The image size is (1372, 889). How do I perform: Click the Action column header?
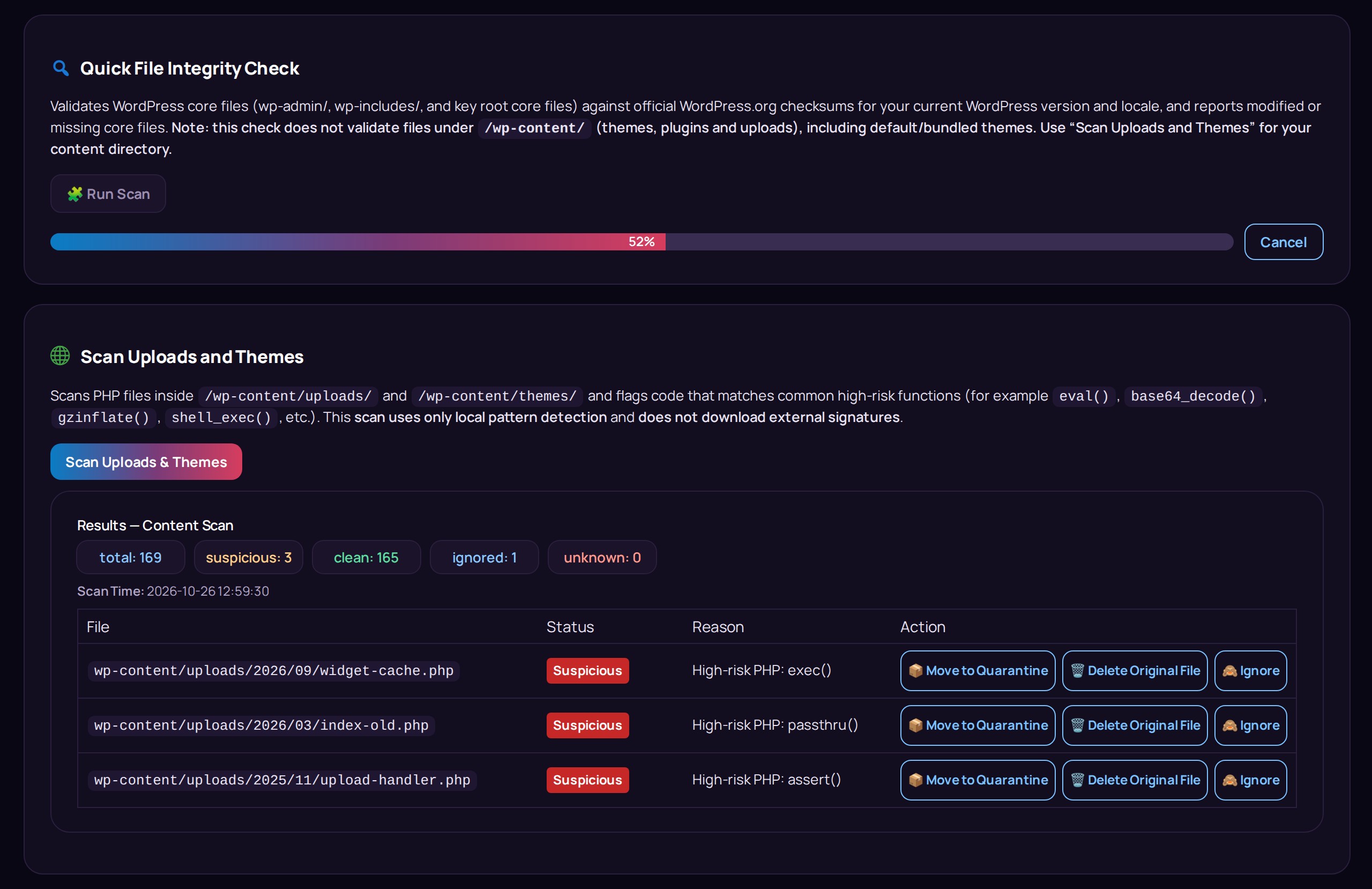pos(922,627)
